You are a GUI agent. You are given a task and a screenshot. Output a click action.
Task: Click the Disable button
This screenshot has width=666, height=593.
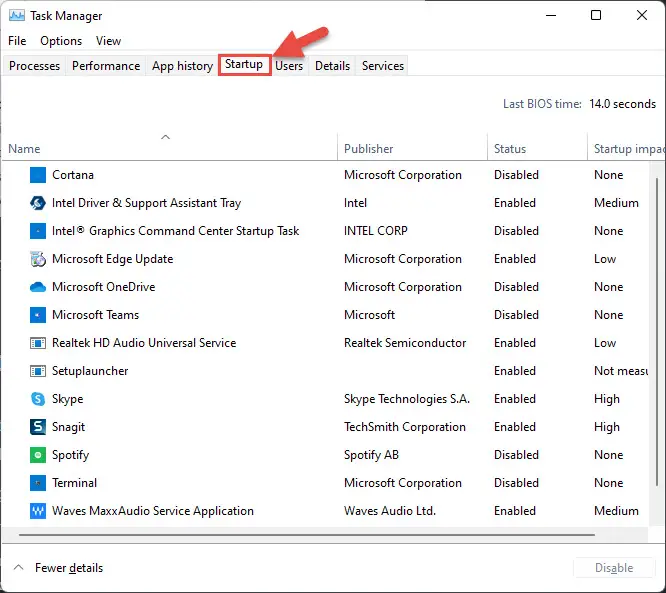[x=614, y=568]
